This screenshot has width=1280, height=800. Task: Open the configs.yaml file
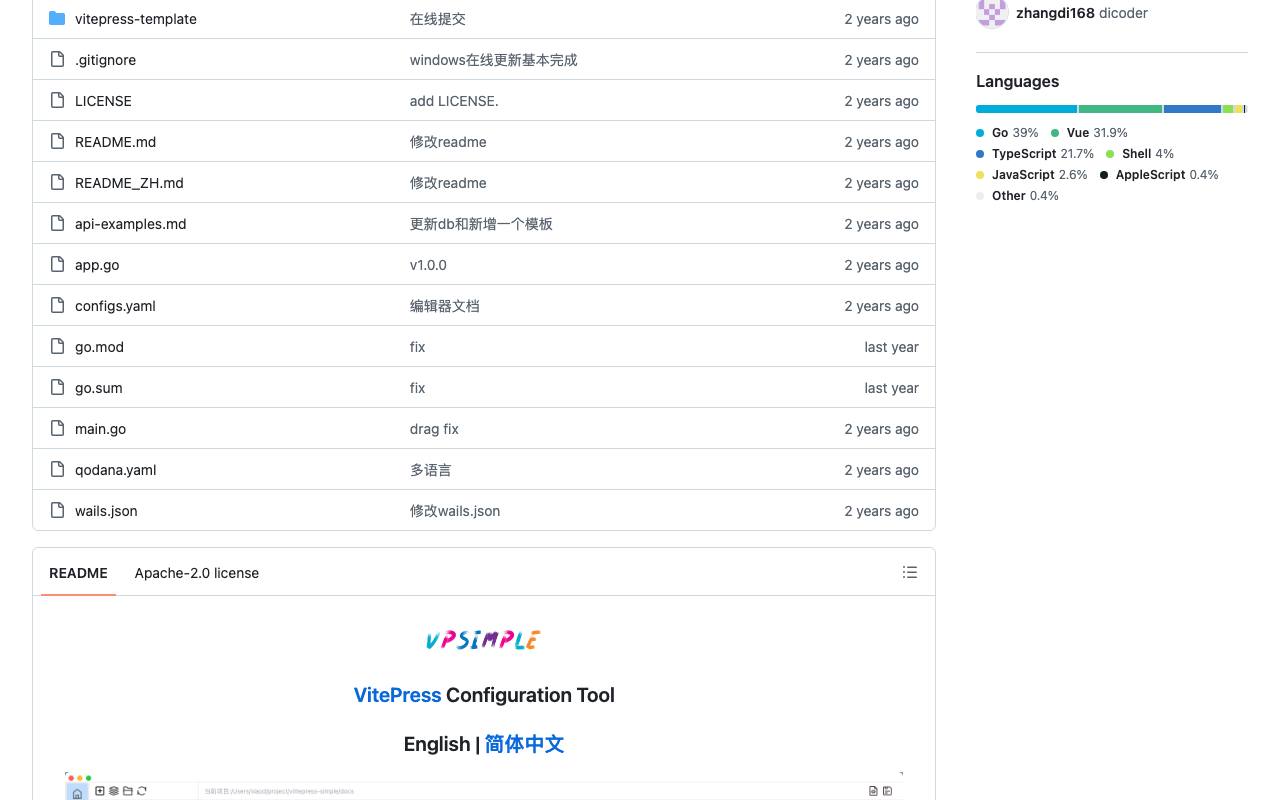click(x=115, y=306)
